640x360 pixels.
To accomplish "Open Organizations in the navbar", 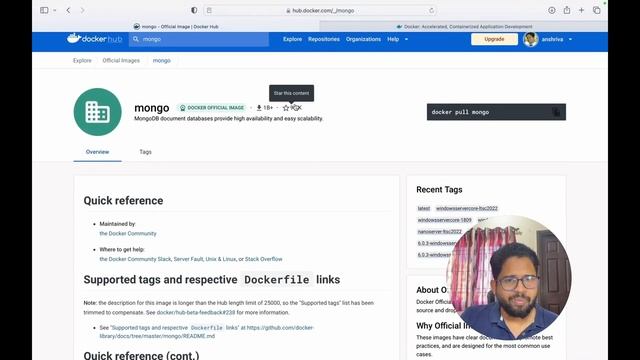I will pyautogui.click(x=363, y=39).
